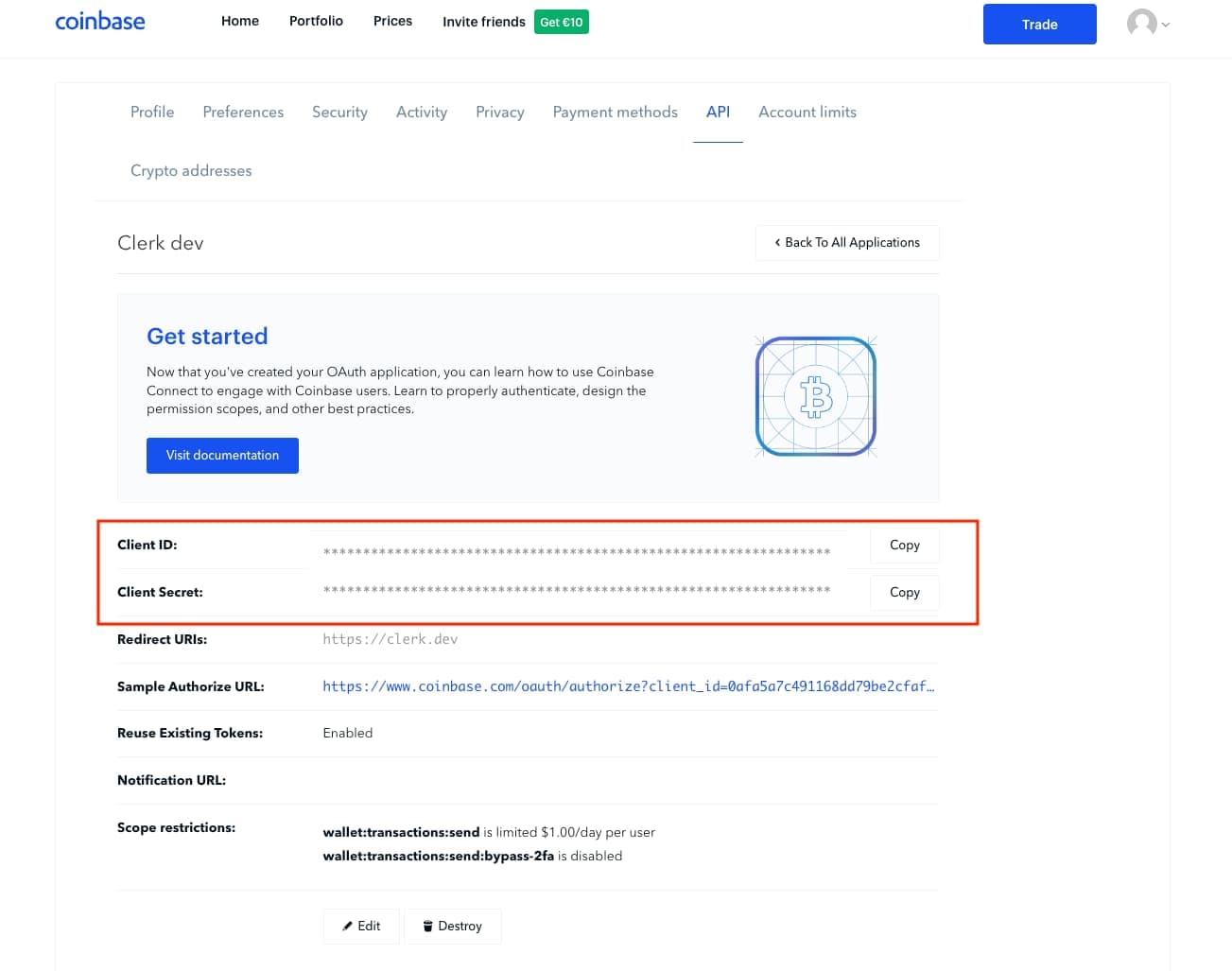Open the Crypto addresses tab

pos(191,170)
